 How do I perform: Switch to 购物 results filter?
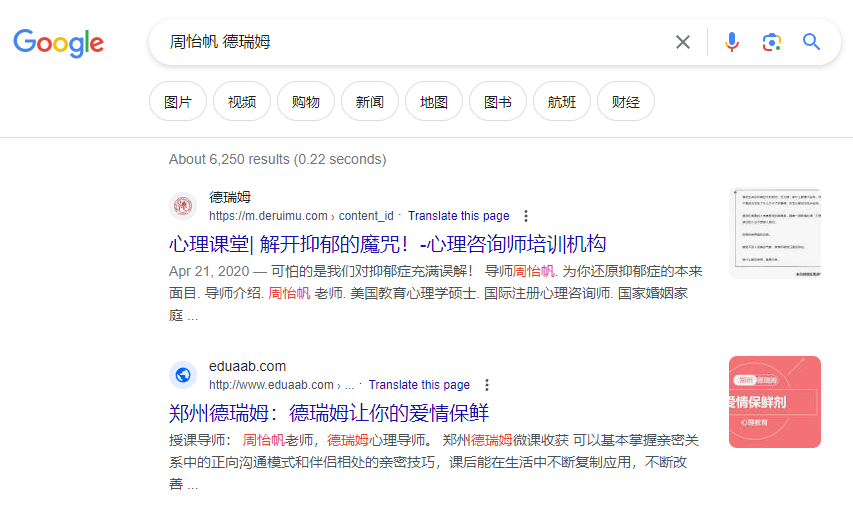(306, 101)
